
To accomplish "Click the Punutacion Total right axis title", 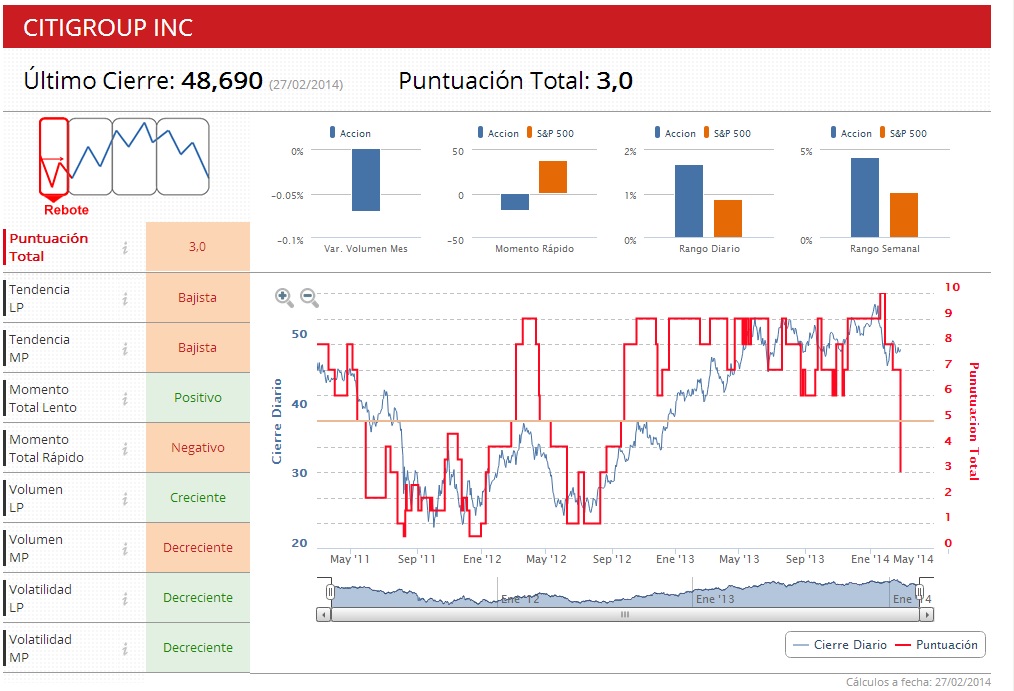I will [973, 421].
